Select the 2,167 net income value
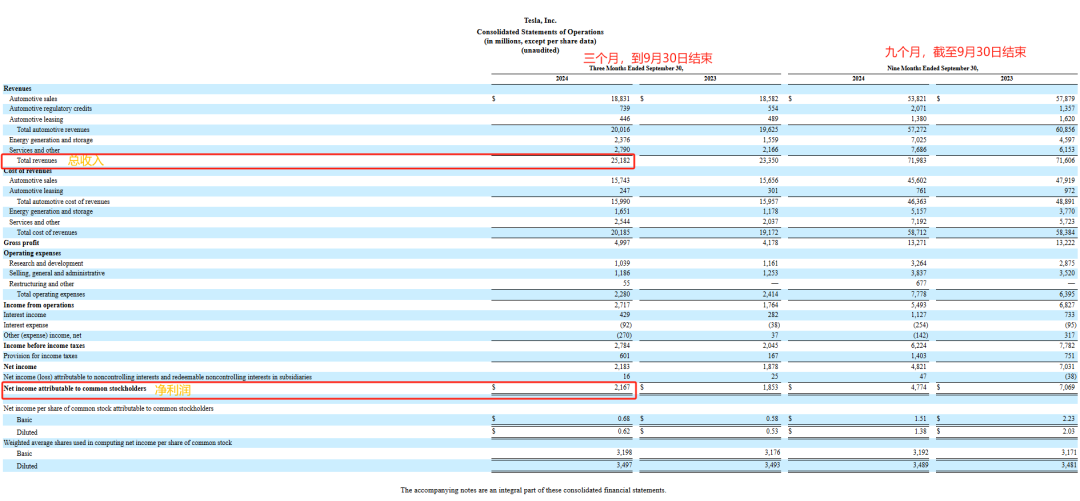 click(620, 387)
